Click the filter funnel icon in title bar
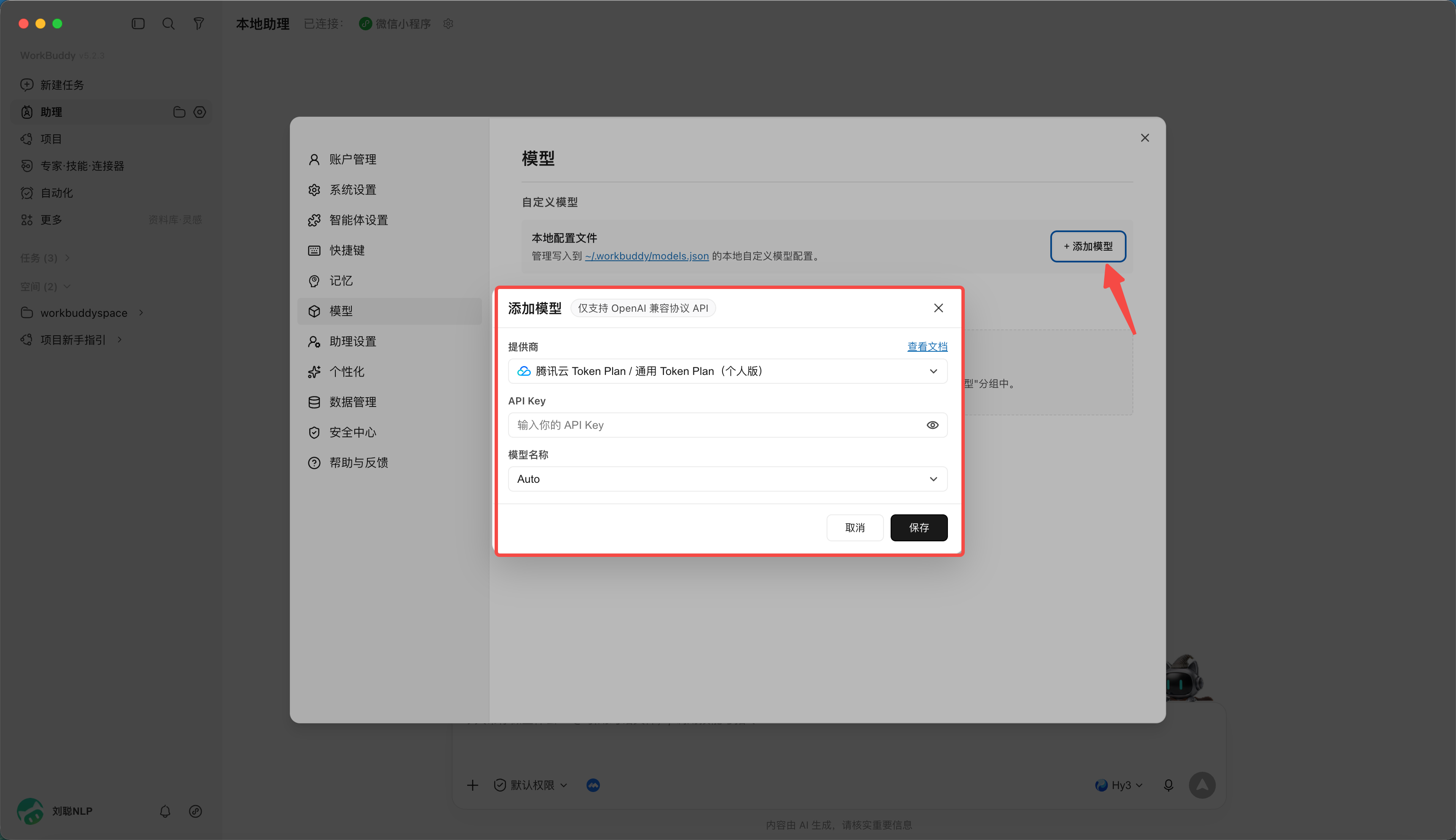 tap(198, 24)
